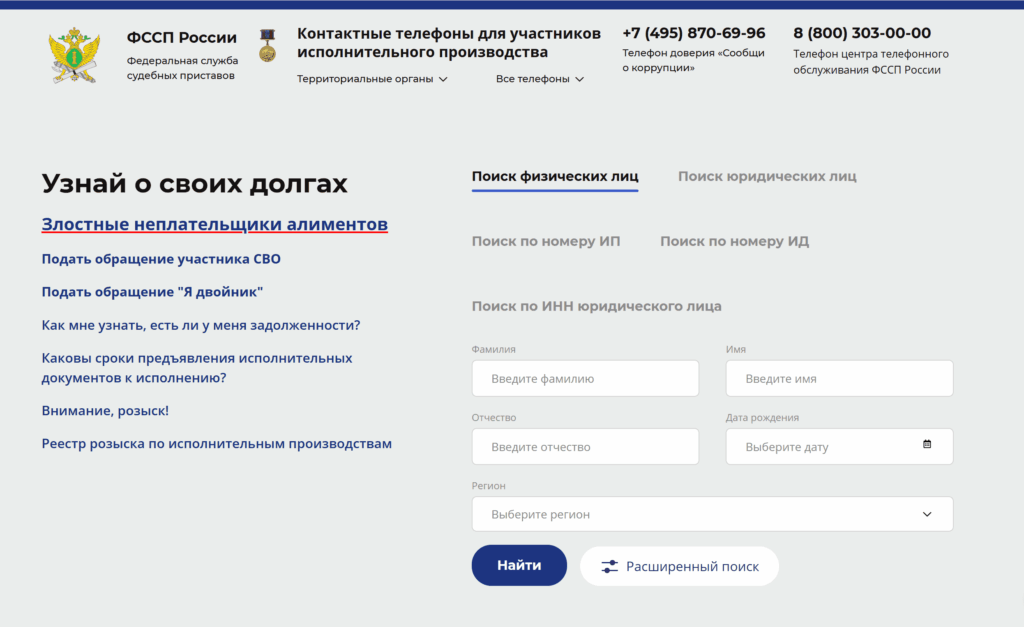Image resolution: width=1024 pixels, height=627 pixels.
Task: Open Подать обращение участника СВО link
Action: click(161, 259)
